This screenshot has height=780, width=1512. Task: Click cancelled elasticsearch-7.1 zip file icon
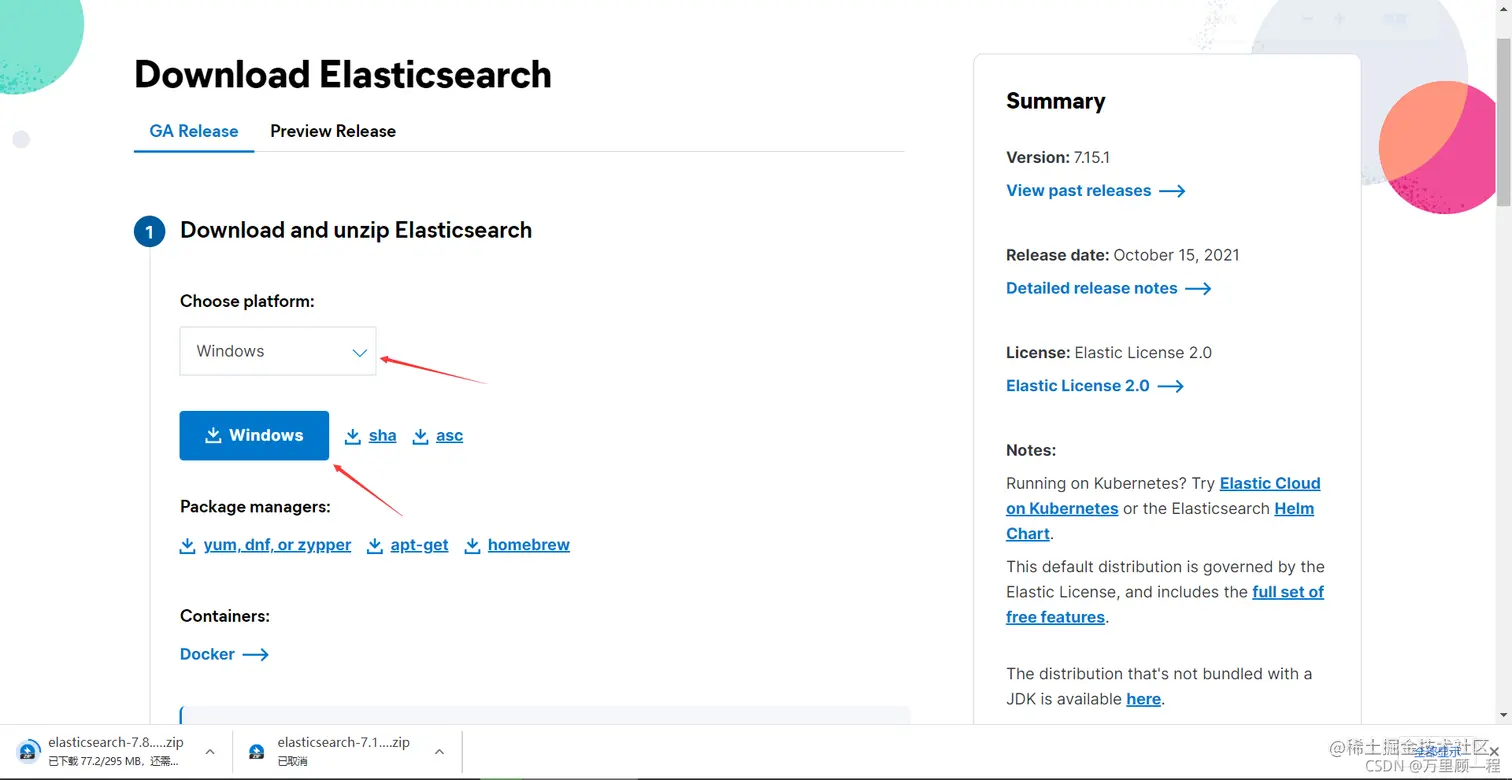click(257, 751)
